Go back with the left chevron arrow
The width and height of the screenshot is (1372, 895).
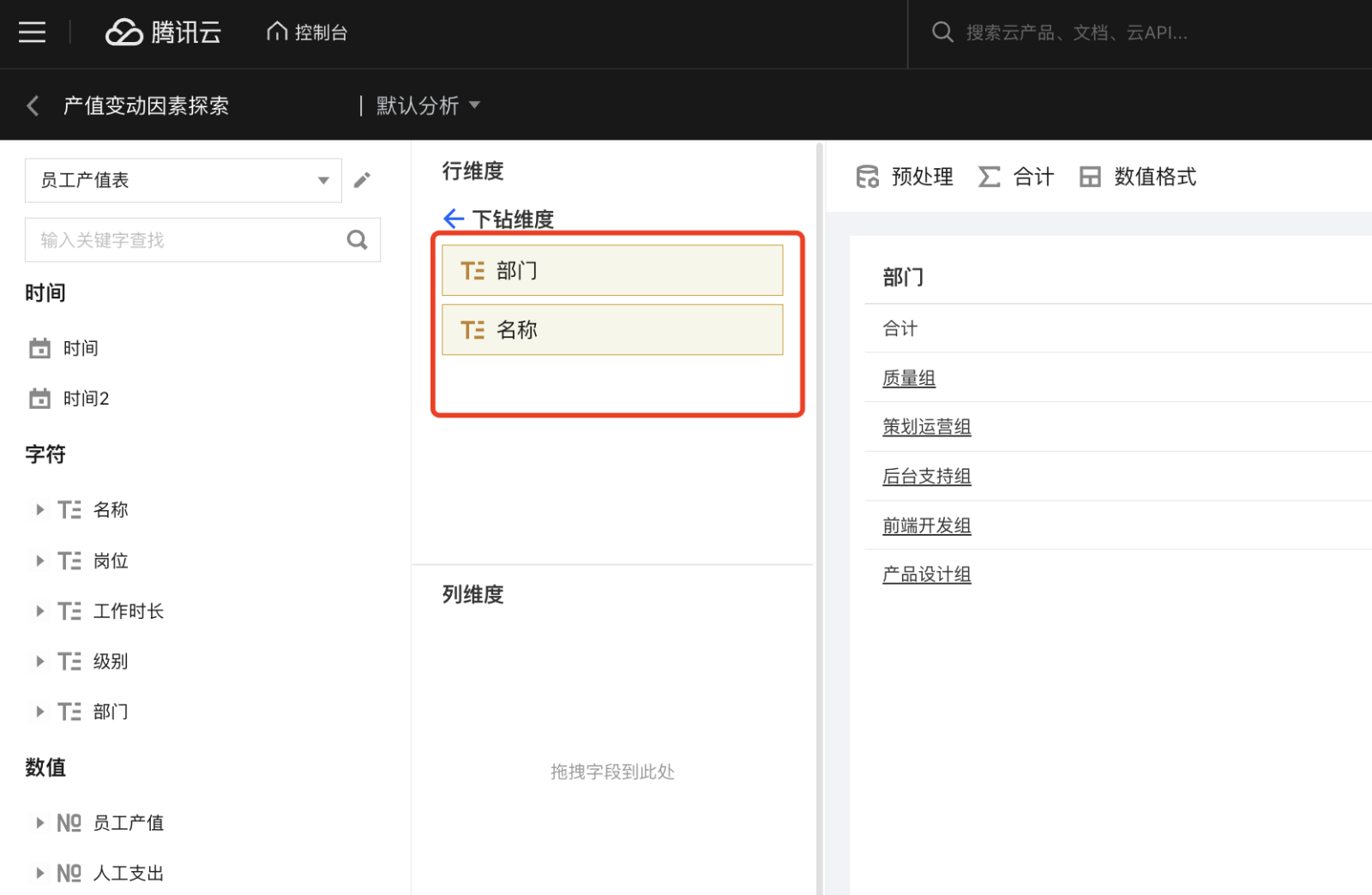pyautogui.click(x=33, y=105)
